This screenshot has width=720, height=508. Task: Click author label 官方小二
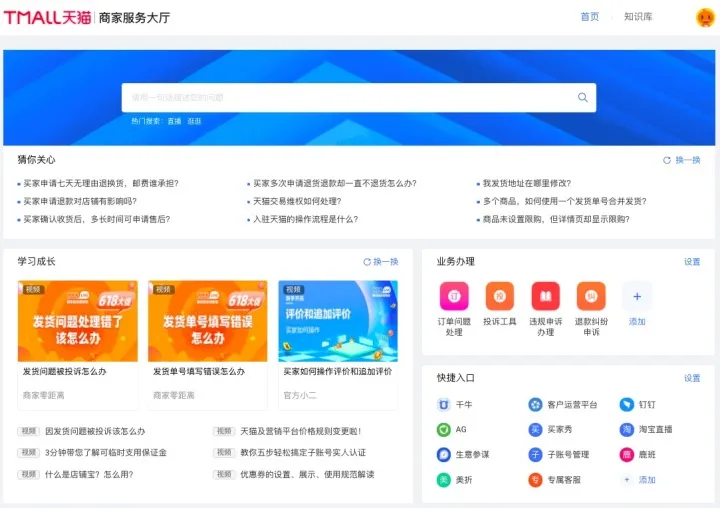tap(300, 395)
